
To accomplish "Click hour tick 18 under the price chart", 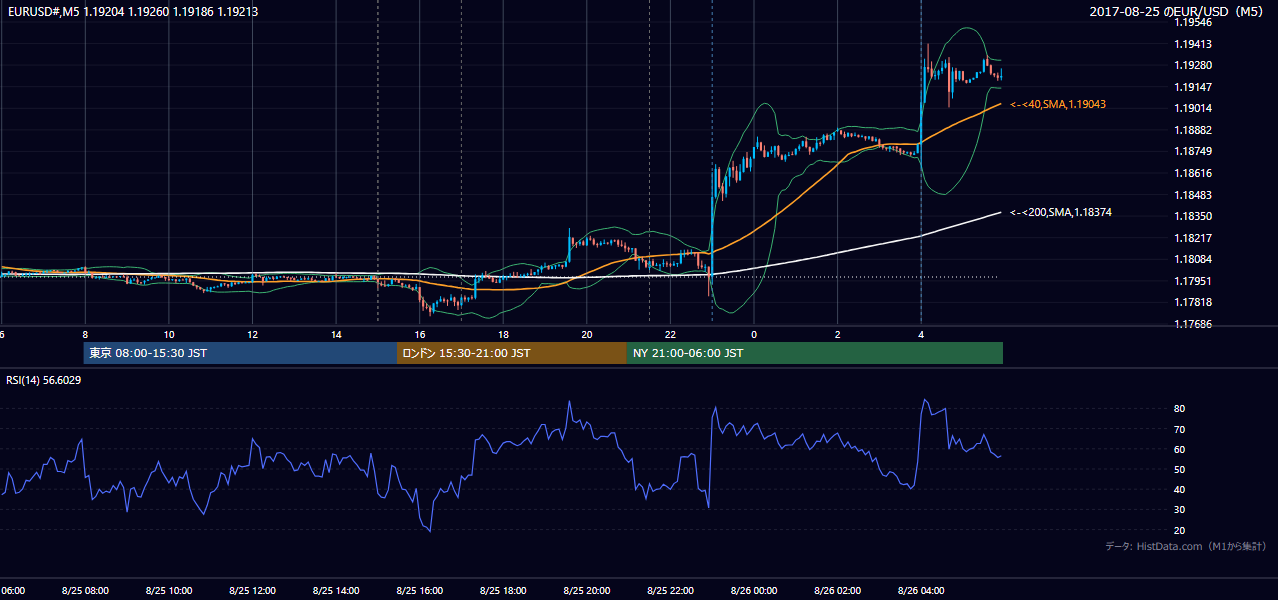I will click(x=503, y=334).
